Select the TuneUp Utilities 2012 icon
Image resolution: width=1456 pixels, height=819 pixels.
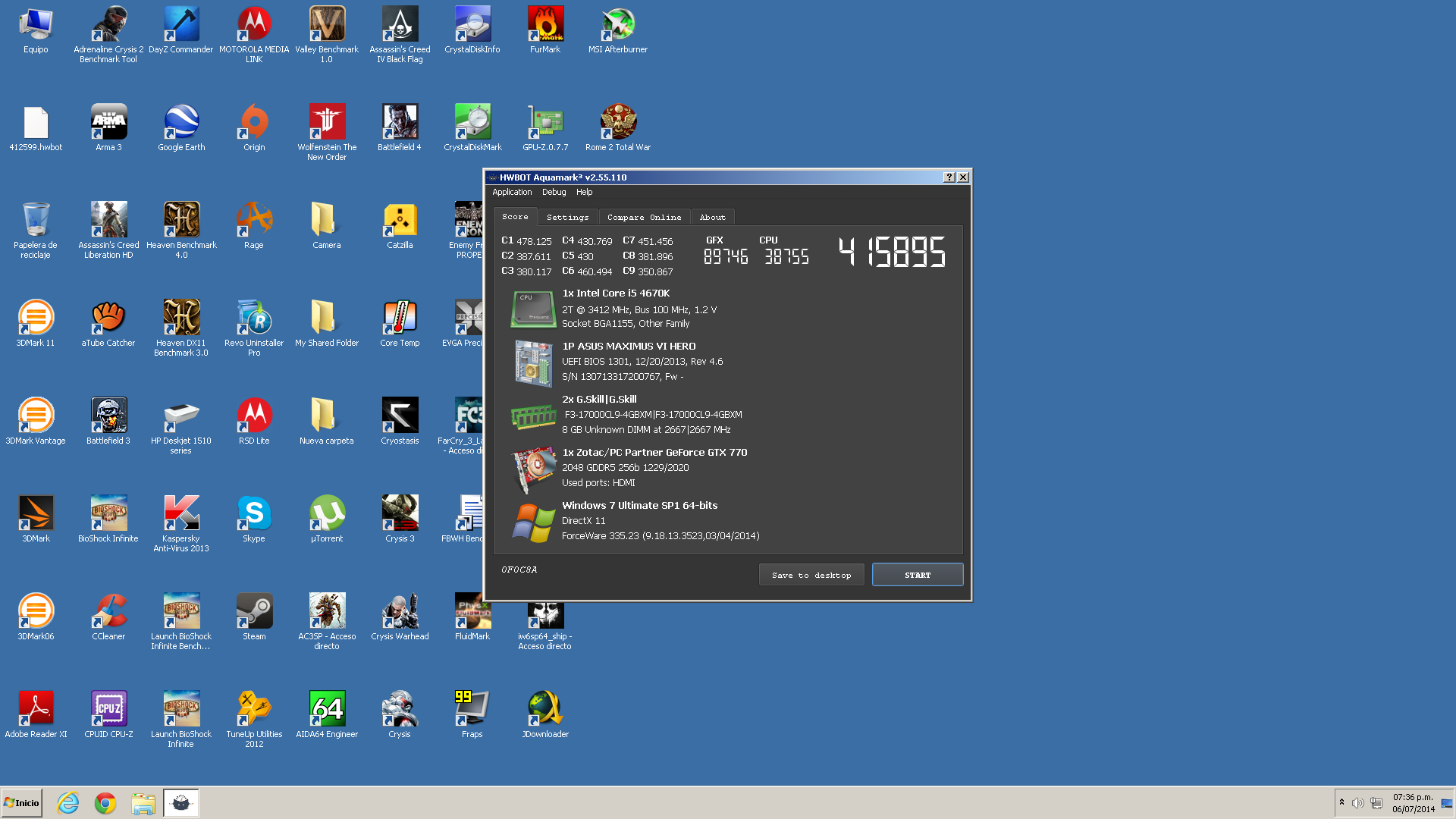254,720
